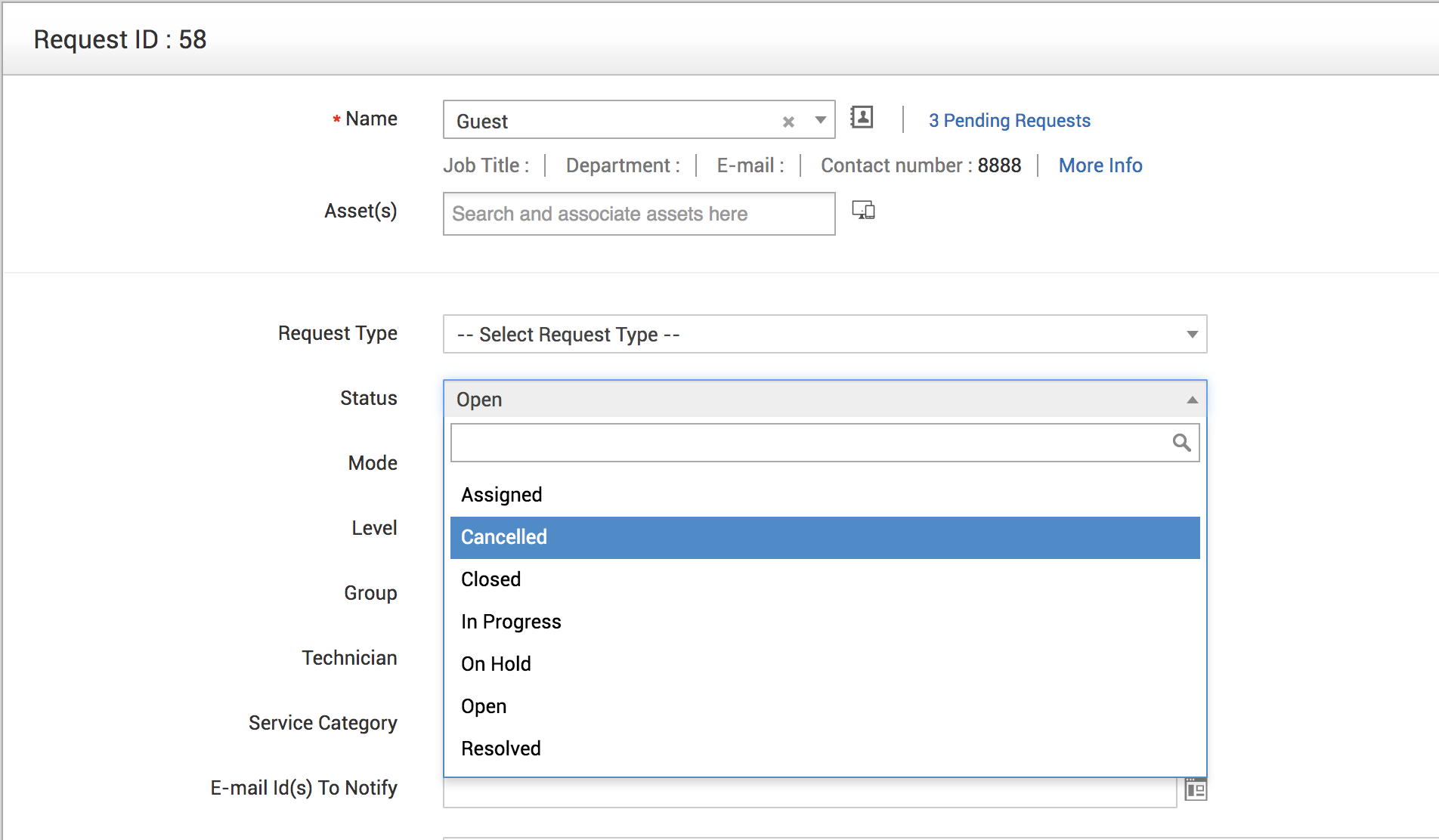This screenshot has height=840, width=1439.
Task: Clear the Guest name with the x icon
Action: [x=788, y=122]
